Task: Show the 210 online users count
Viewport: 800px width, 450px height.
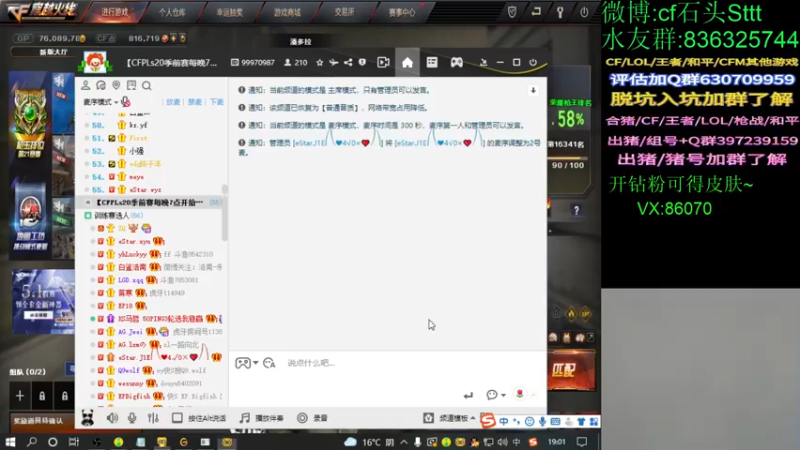Action: (x=296, y=63)
